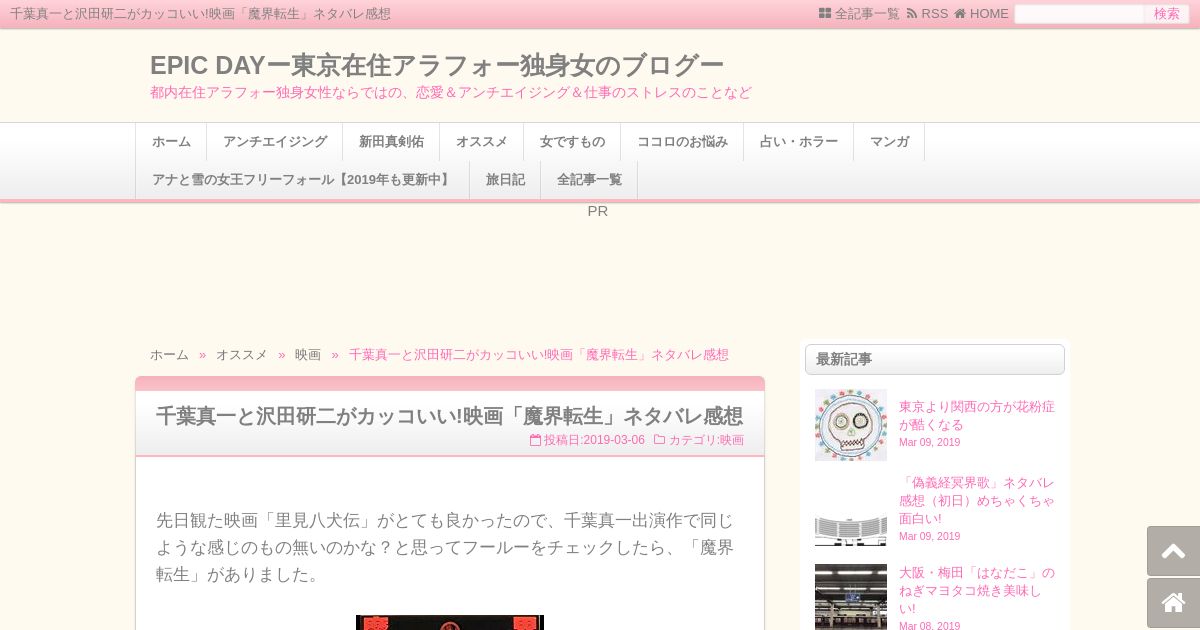1200x630 pixels.
Task: Click the 魔界転生 movie poster image
Action: [450, 622]
